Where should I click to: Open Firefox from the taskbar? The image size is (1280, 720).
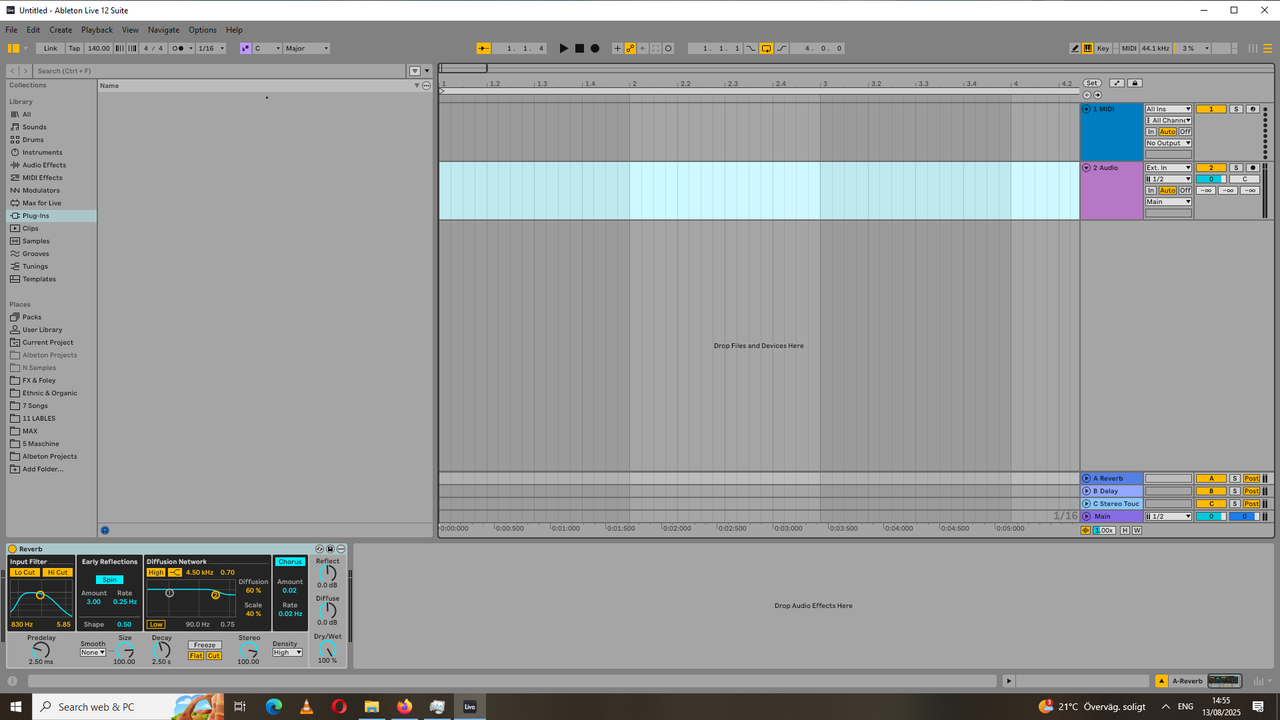(404, 706)
